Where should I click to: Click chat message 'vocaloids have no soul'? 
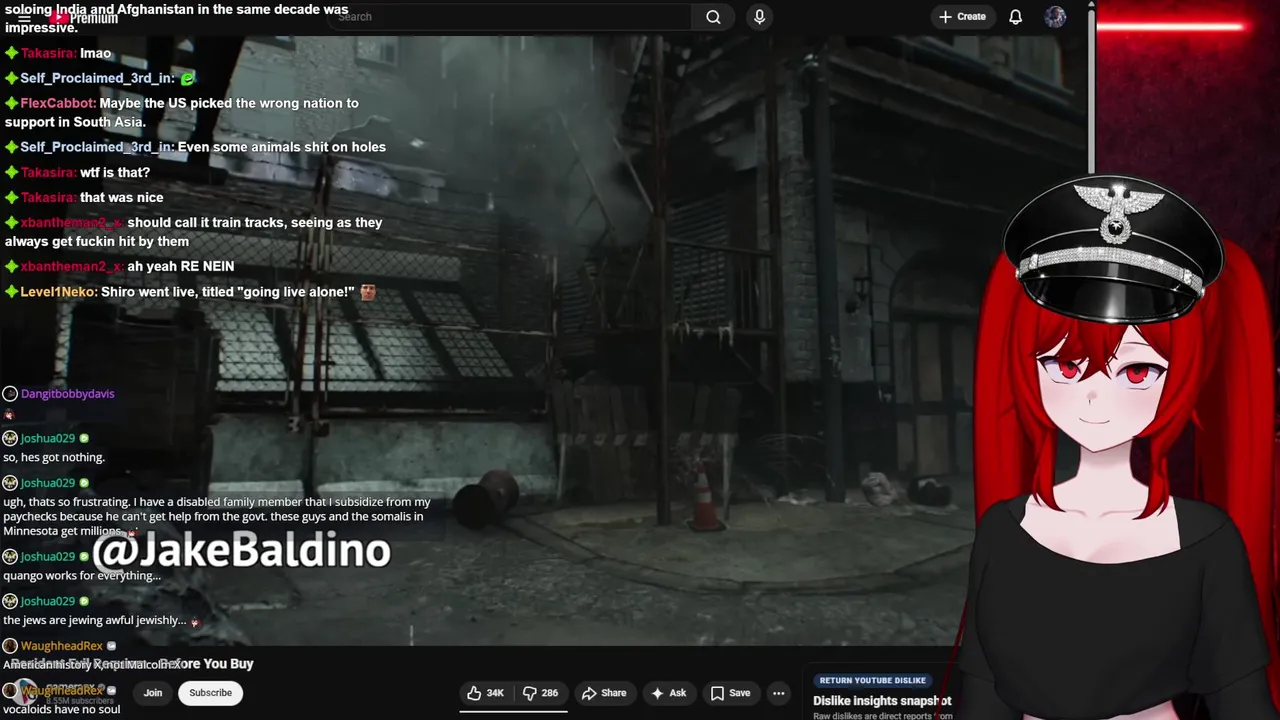coord(62,710)
